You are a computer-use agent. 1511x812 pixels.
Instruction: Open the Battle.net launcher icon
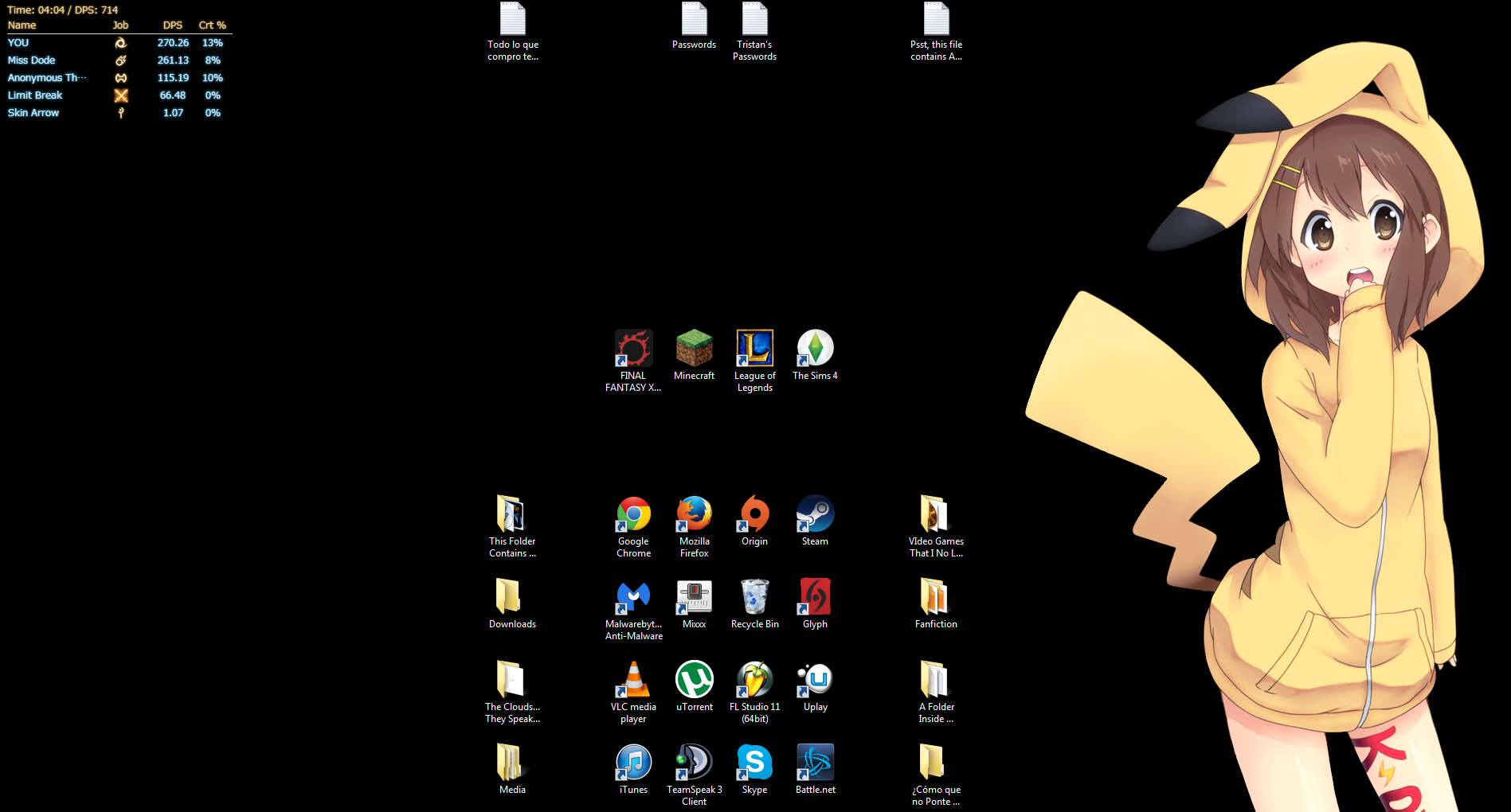point(815,770)
